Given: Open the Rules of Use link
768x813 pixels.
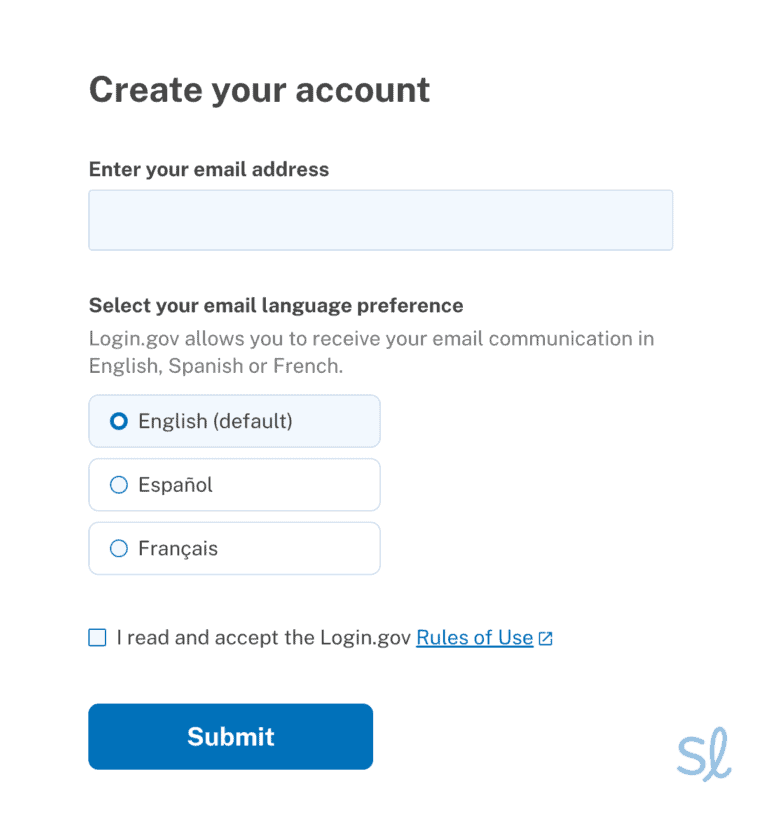Looking at the screenshot, I should 474,637.
